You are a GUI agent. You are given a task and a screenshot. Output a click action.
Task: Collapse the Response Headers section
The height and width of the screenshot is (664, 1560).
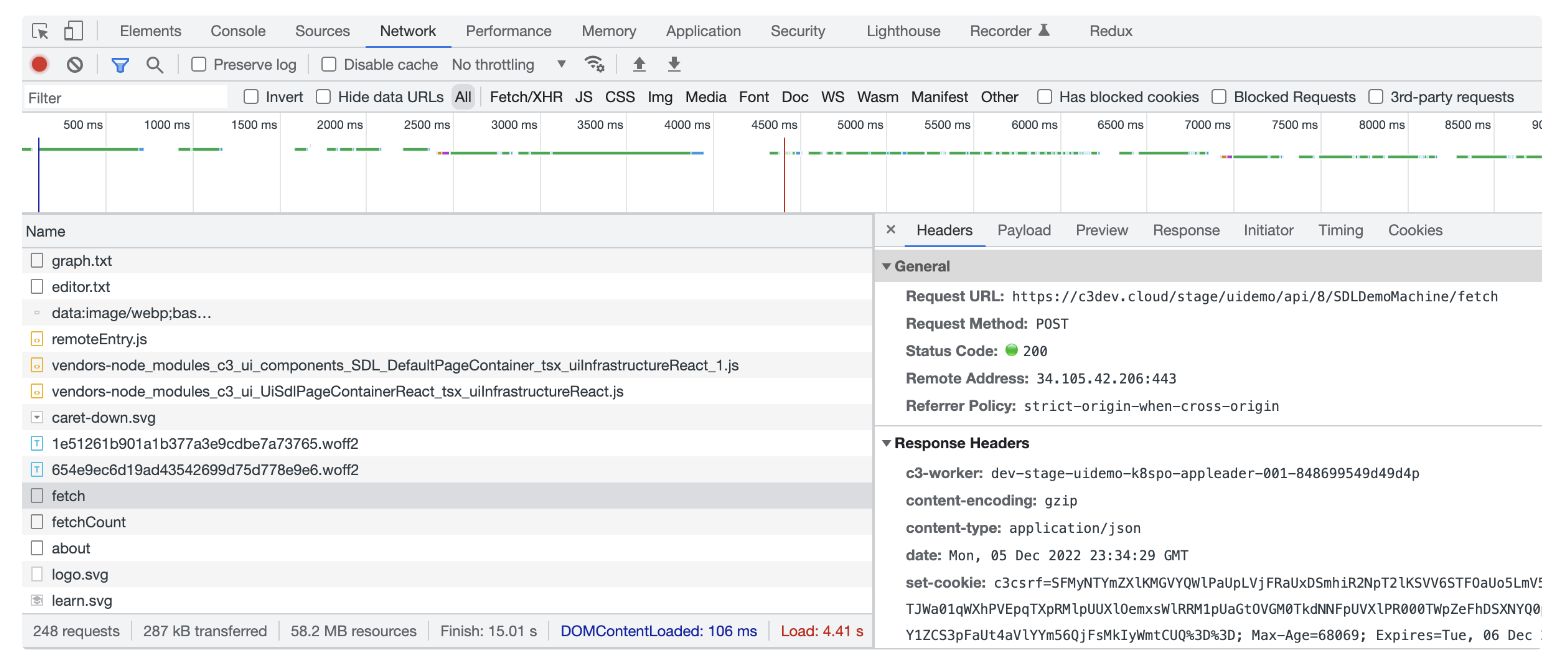[x=887, y=444]
